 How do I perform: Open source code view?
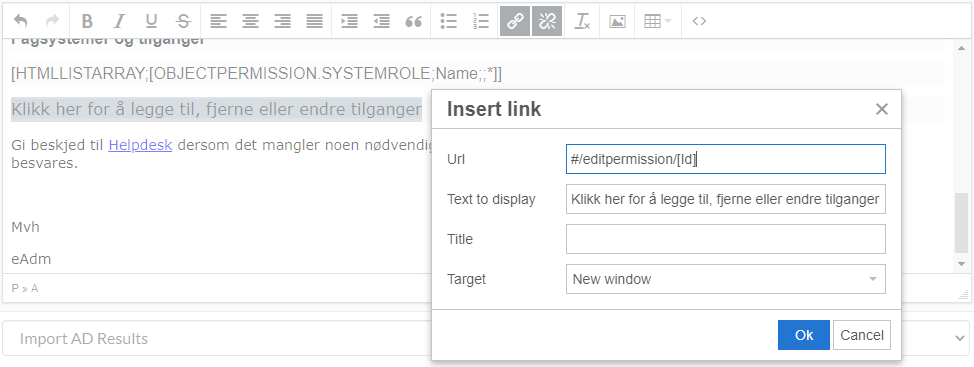pos(699,21)
